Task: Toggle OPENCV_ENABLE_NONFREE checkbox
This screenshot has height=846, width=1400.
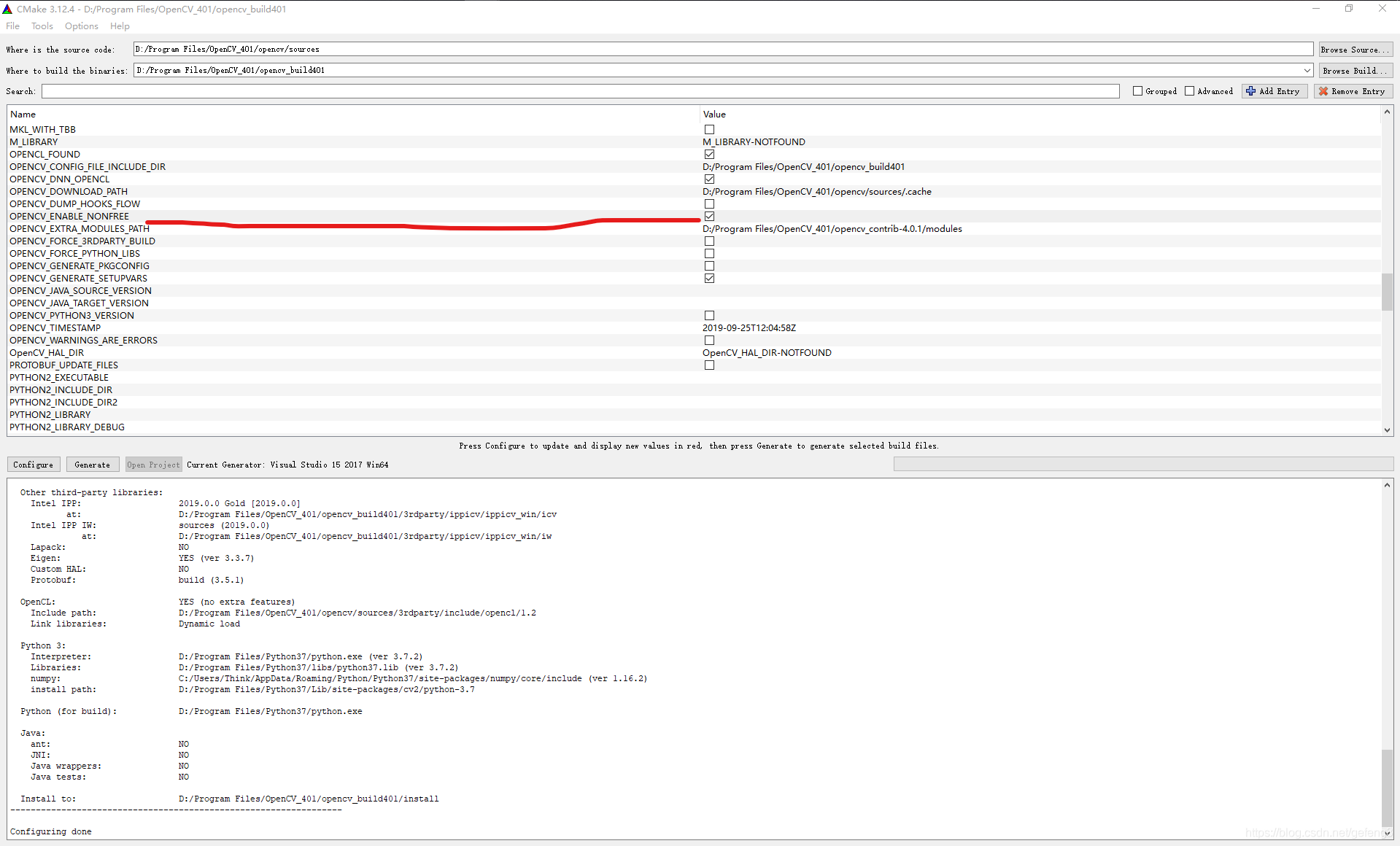Action: (x=709, y=217)
